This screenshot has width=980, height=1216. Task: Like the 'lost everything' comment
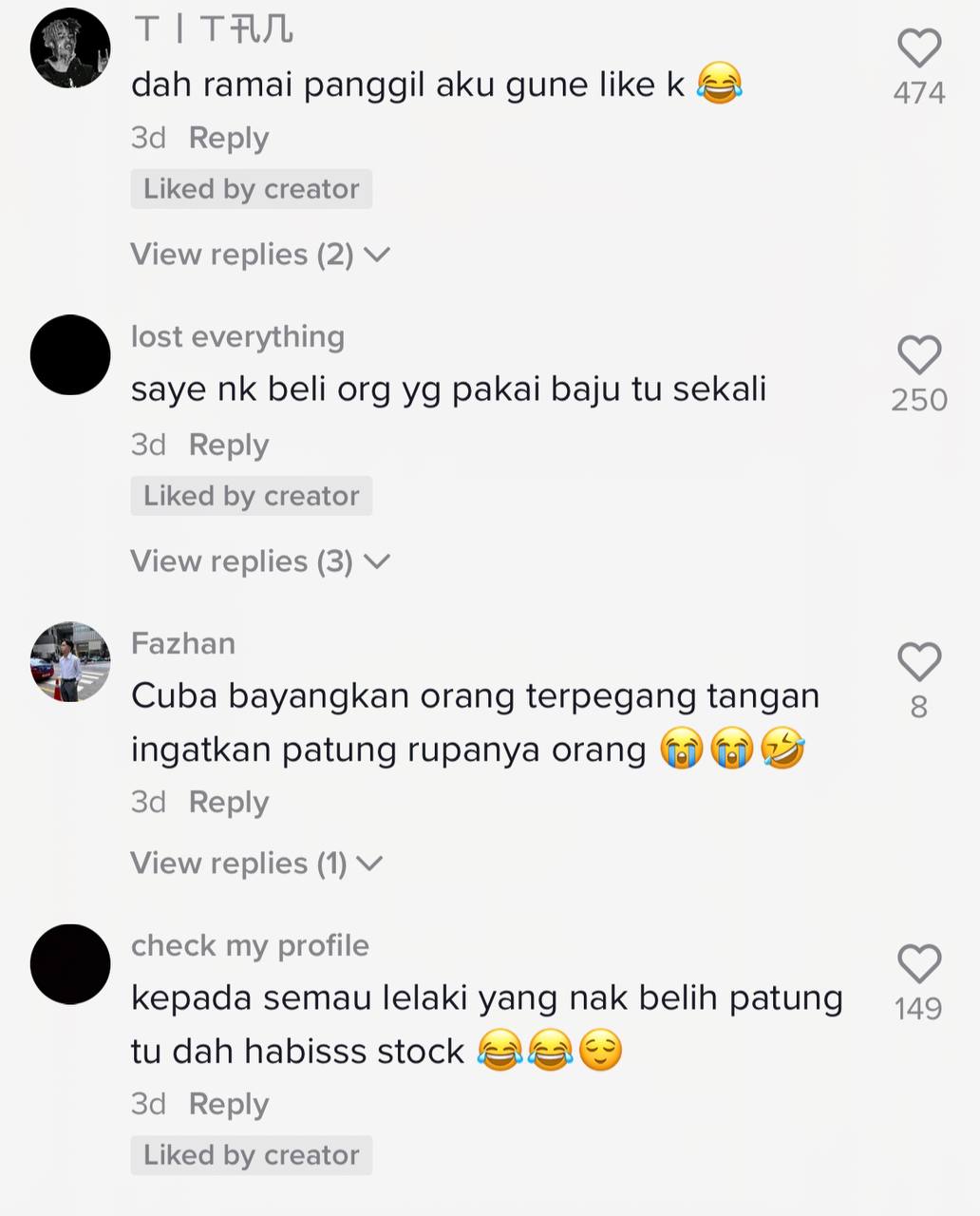[919, 354]
